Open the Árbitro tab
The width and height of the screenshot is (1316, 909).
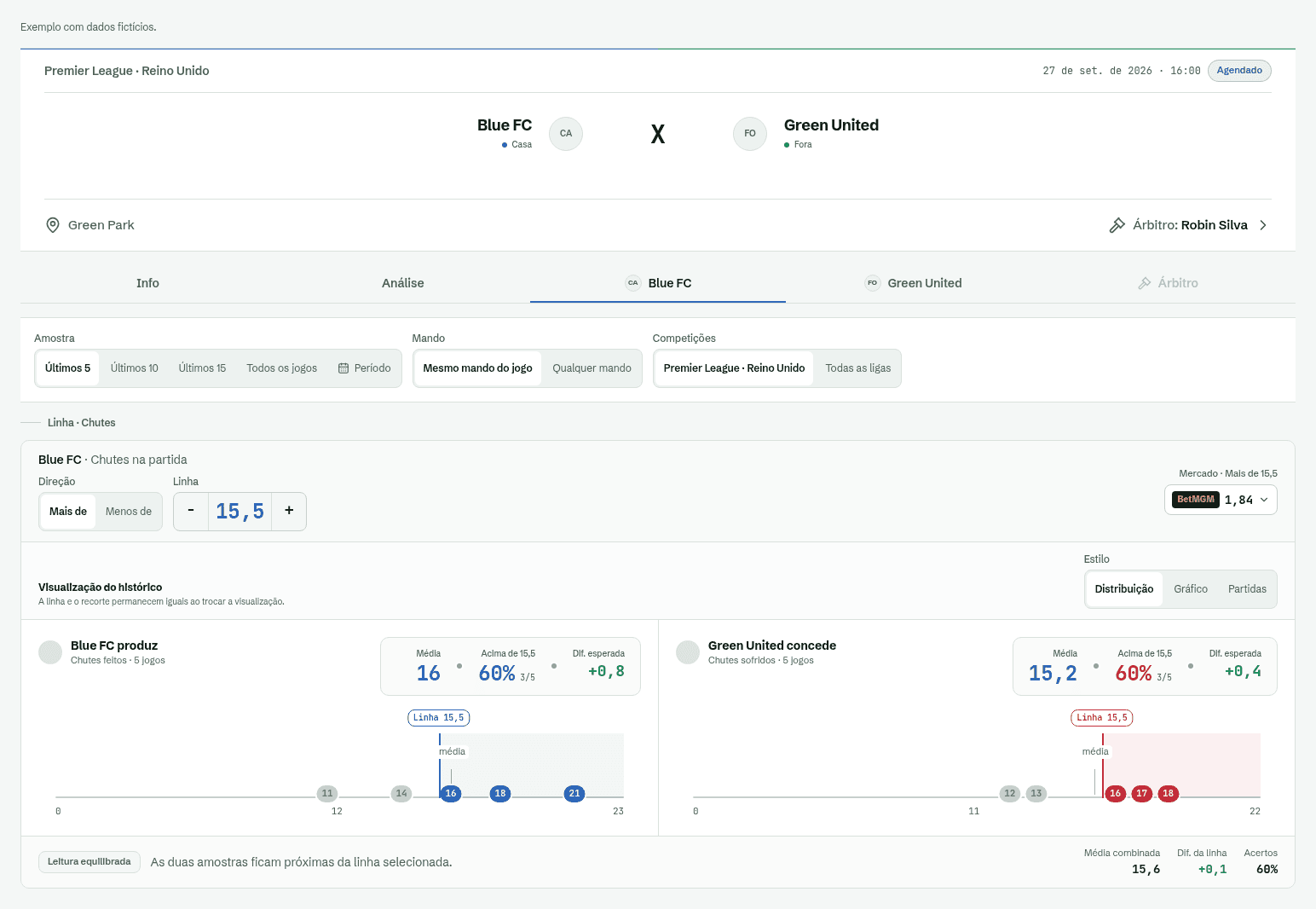pos(1168,283)
